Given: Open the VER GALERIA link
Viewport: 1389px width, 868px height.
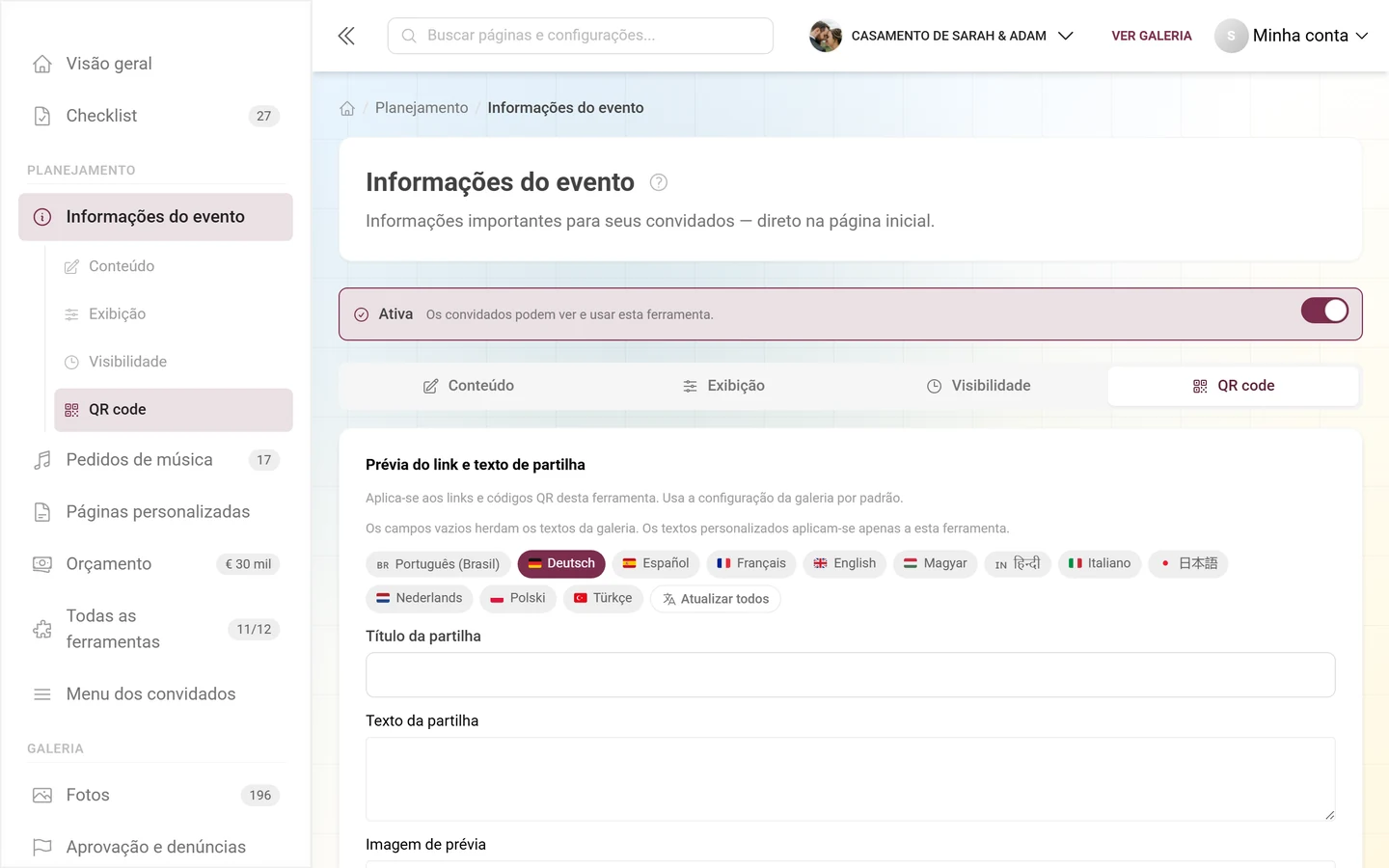Looking at the screenshot, I should click(1152, 36).
